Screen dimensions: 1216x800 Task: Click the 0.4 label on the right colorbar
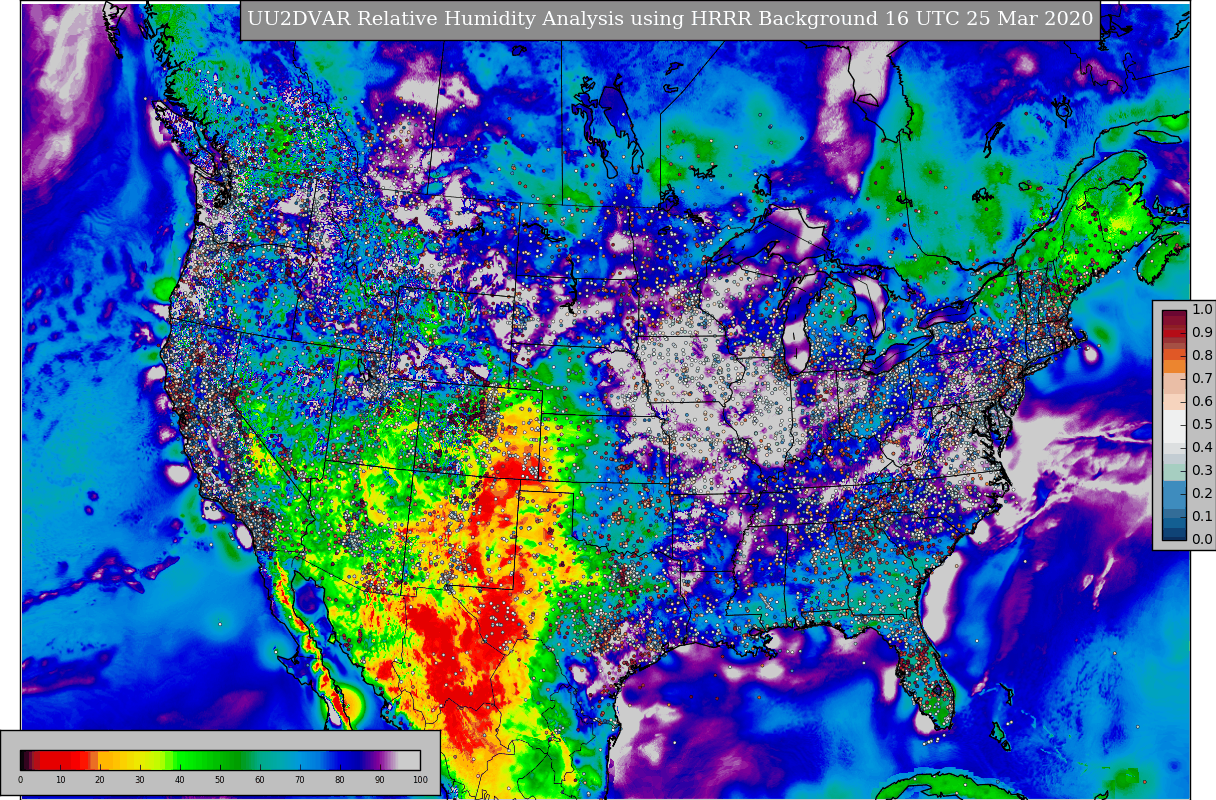(x=1202, y=447)
